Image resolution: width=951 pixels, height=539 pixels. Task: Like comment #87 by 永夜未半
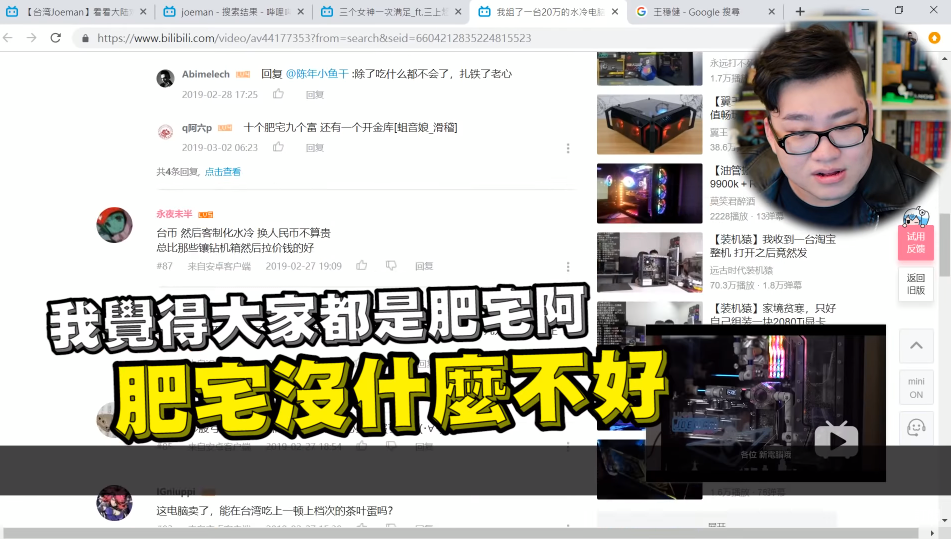pyautogui.click(x=361, y=266)
